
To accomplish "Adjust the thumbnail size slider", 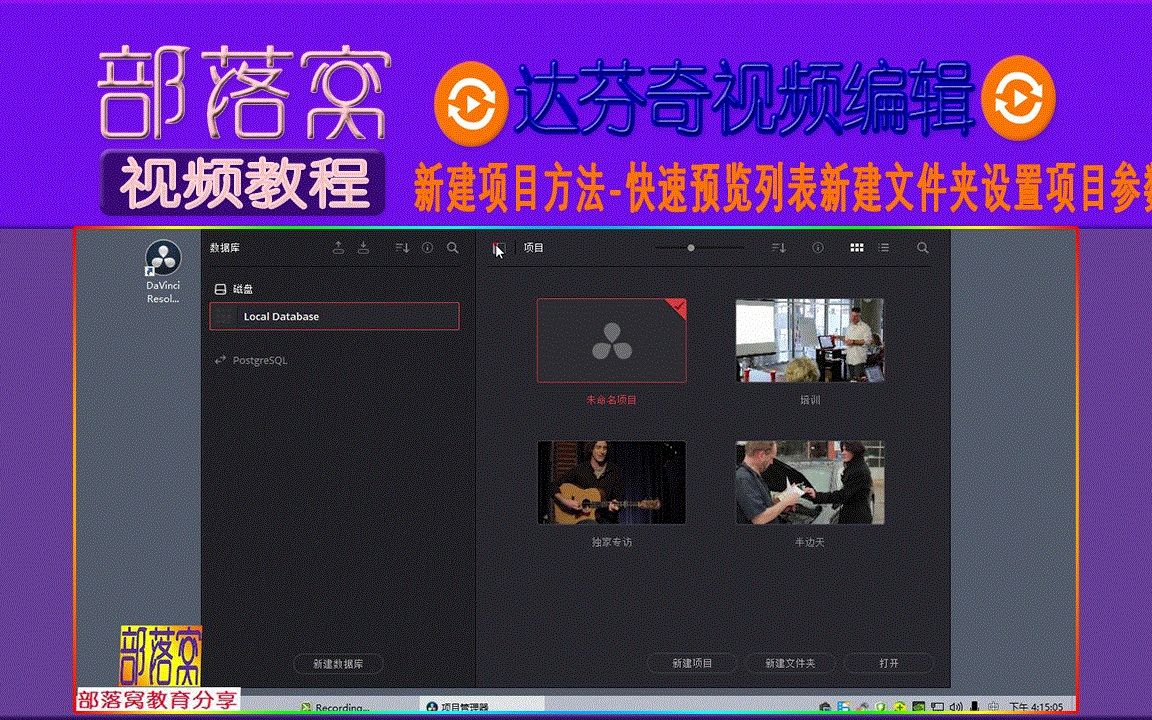I will (x=690, y=247).
